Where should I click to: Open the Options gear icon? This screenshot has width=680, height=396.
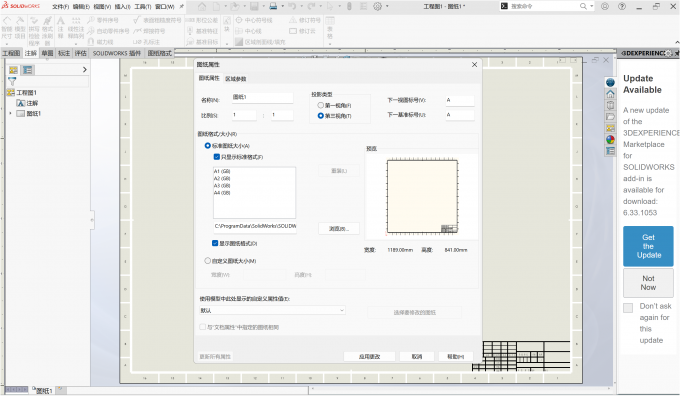378,7
